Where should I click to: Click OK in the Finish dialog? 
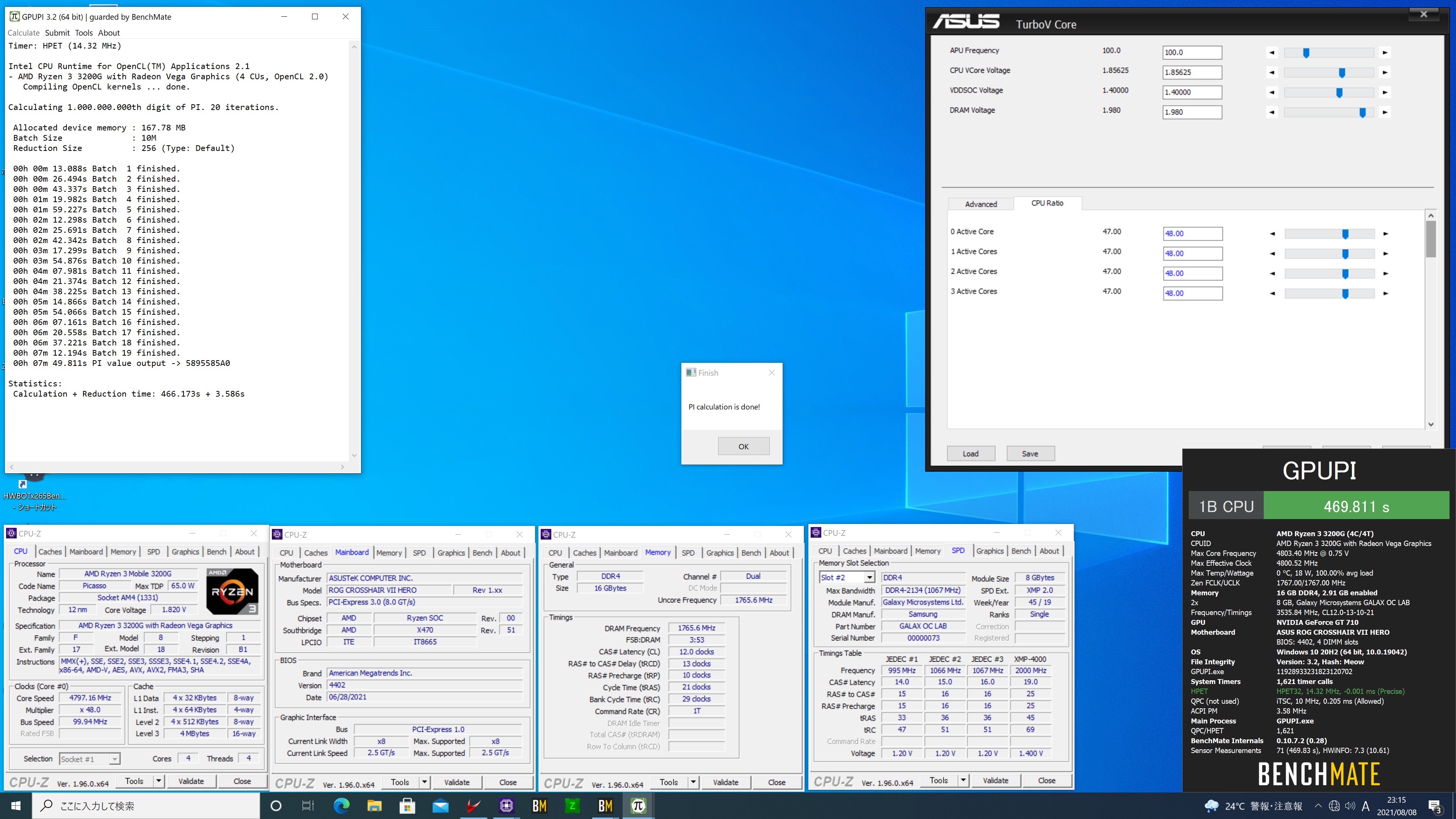743,447
